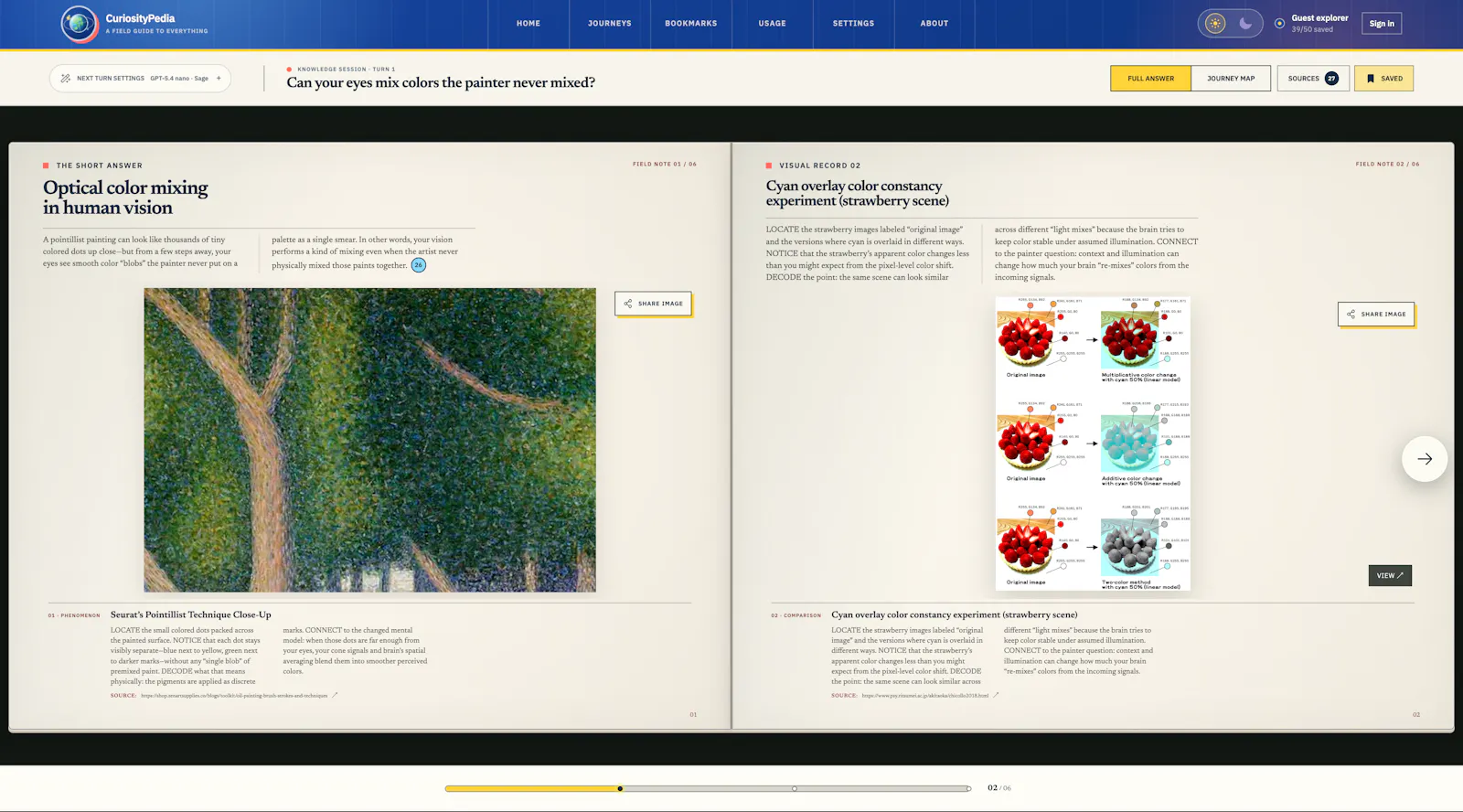
Task: Click the 'FIELD NOTE 02 / 06' label
Action: [x=1387, y=165]
